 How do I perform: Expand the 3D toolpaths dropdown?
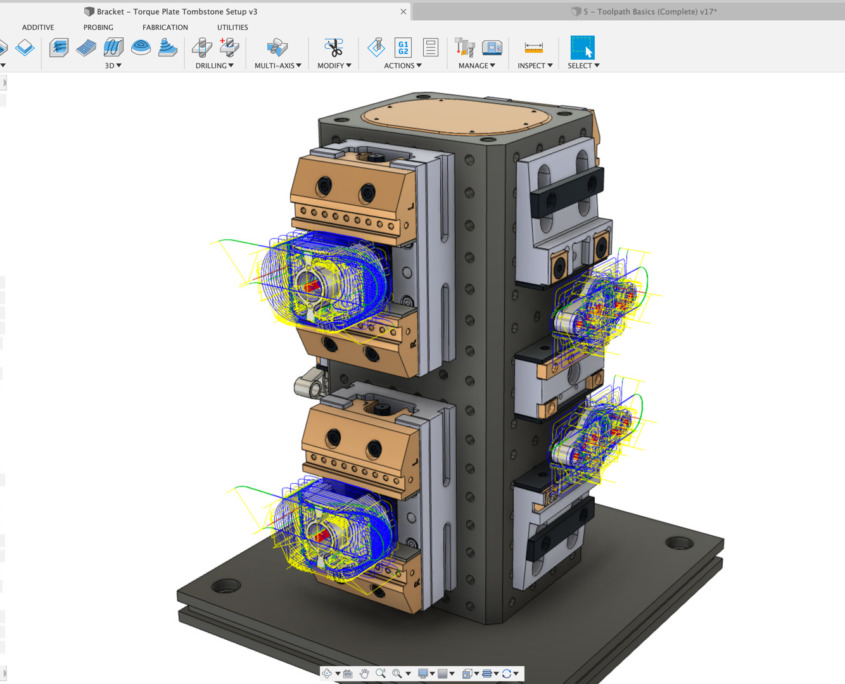[x=113, y=66]
